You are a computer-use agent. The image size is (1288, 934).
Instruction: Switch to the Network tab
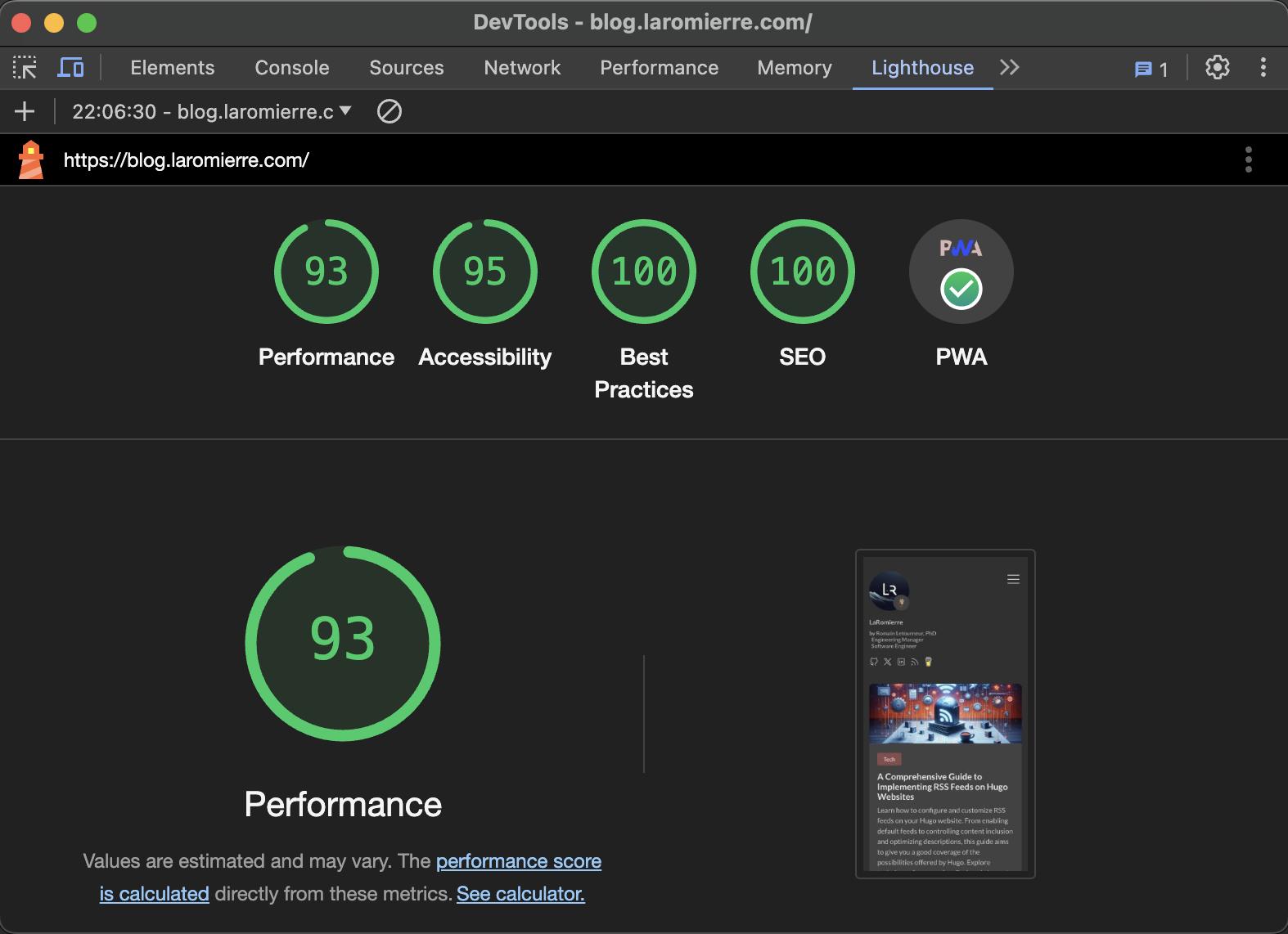(522, 68)
